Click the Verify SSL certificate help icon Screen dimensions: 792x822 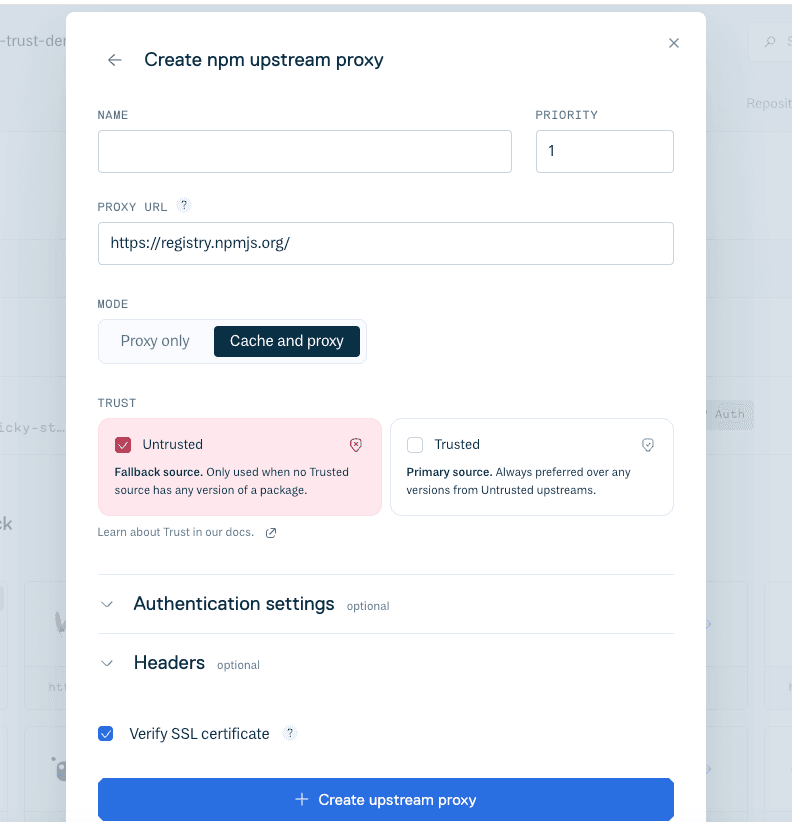click(x=290, y=733)
